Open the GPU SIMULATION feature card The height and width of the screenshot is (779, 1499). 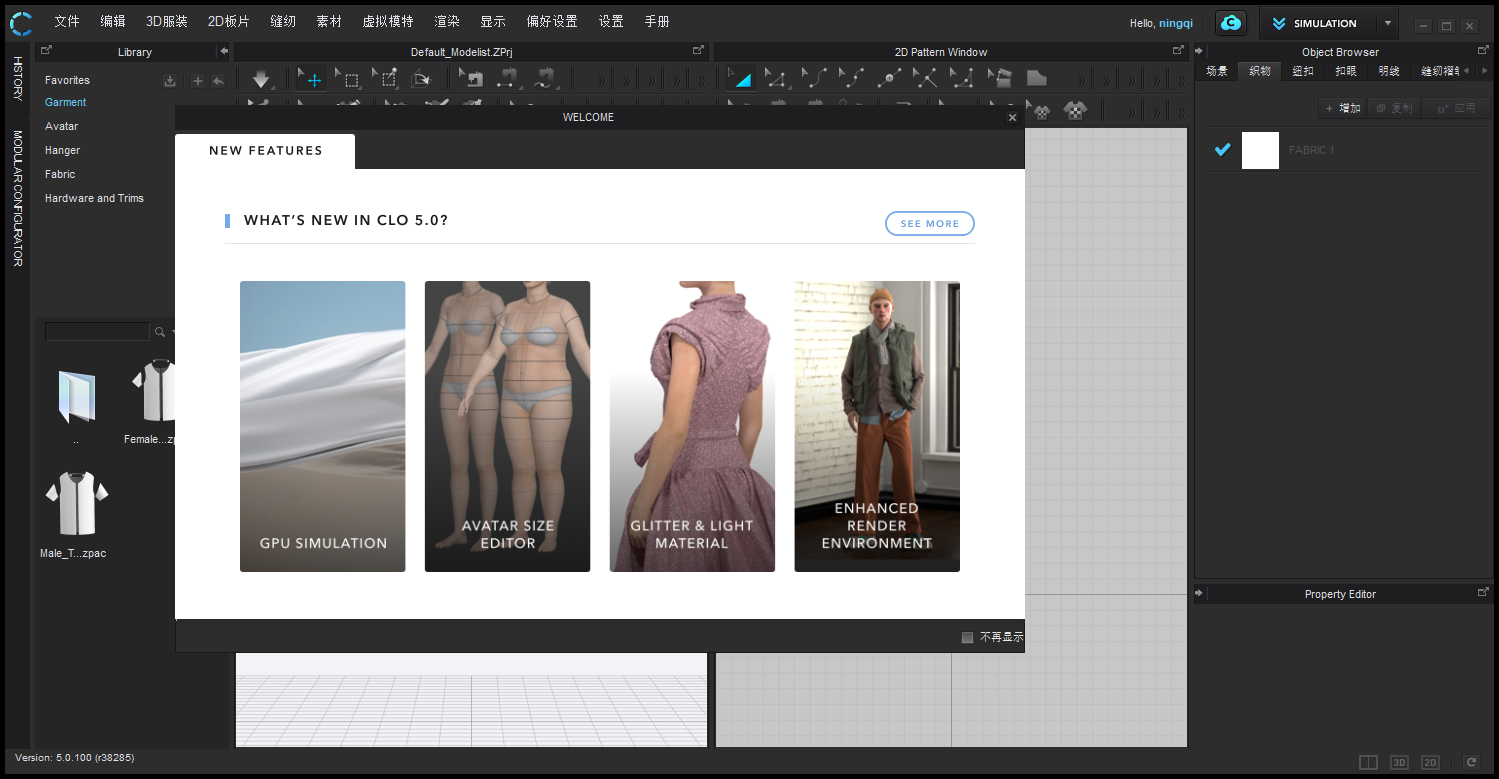coord(323,426)
